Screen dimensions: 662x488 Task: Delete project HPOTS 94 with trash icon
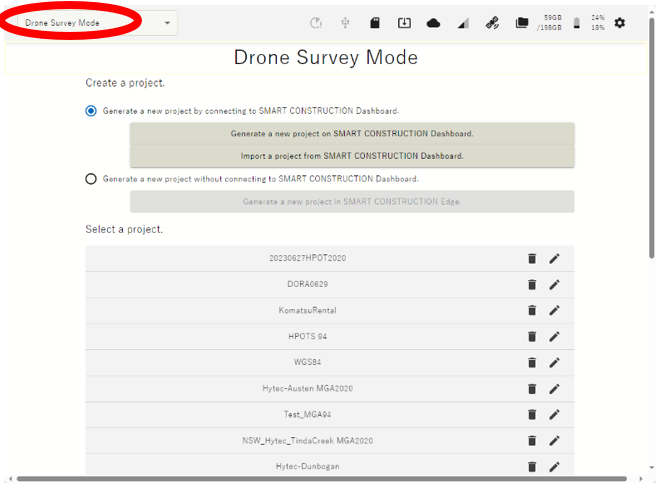532,336
